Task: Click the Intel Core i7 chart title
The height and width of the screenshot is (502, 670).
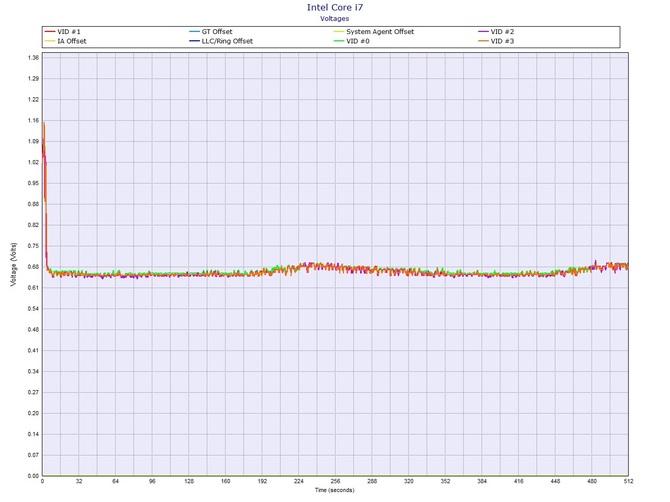Action: coord(335,7)
